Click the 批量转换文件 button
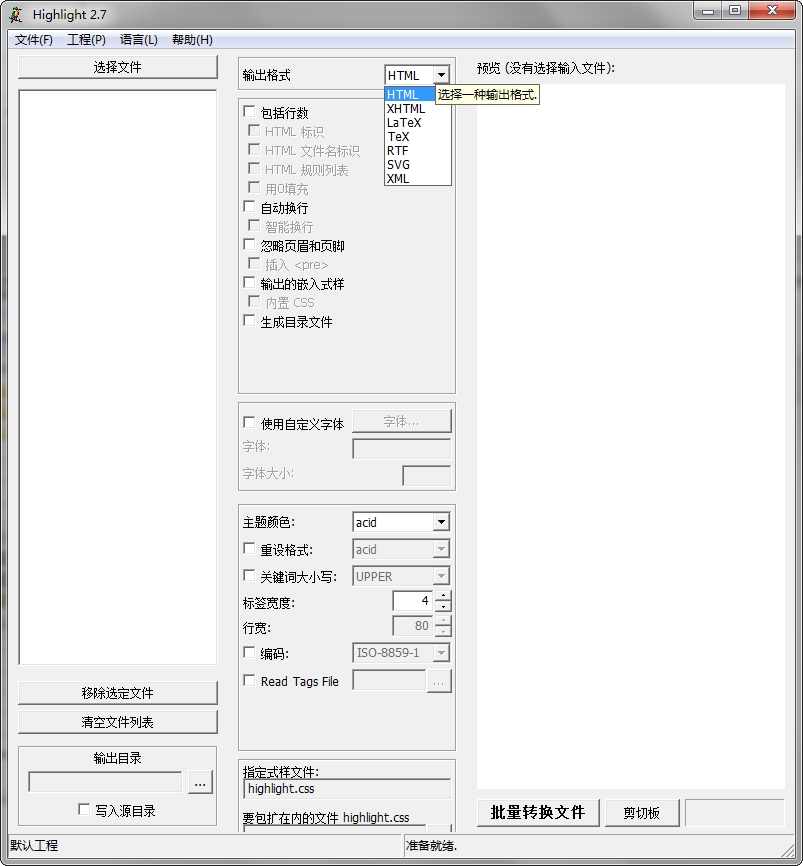This screenshot has width=803, height=866. click(538, 813)
